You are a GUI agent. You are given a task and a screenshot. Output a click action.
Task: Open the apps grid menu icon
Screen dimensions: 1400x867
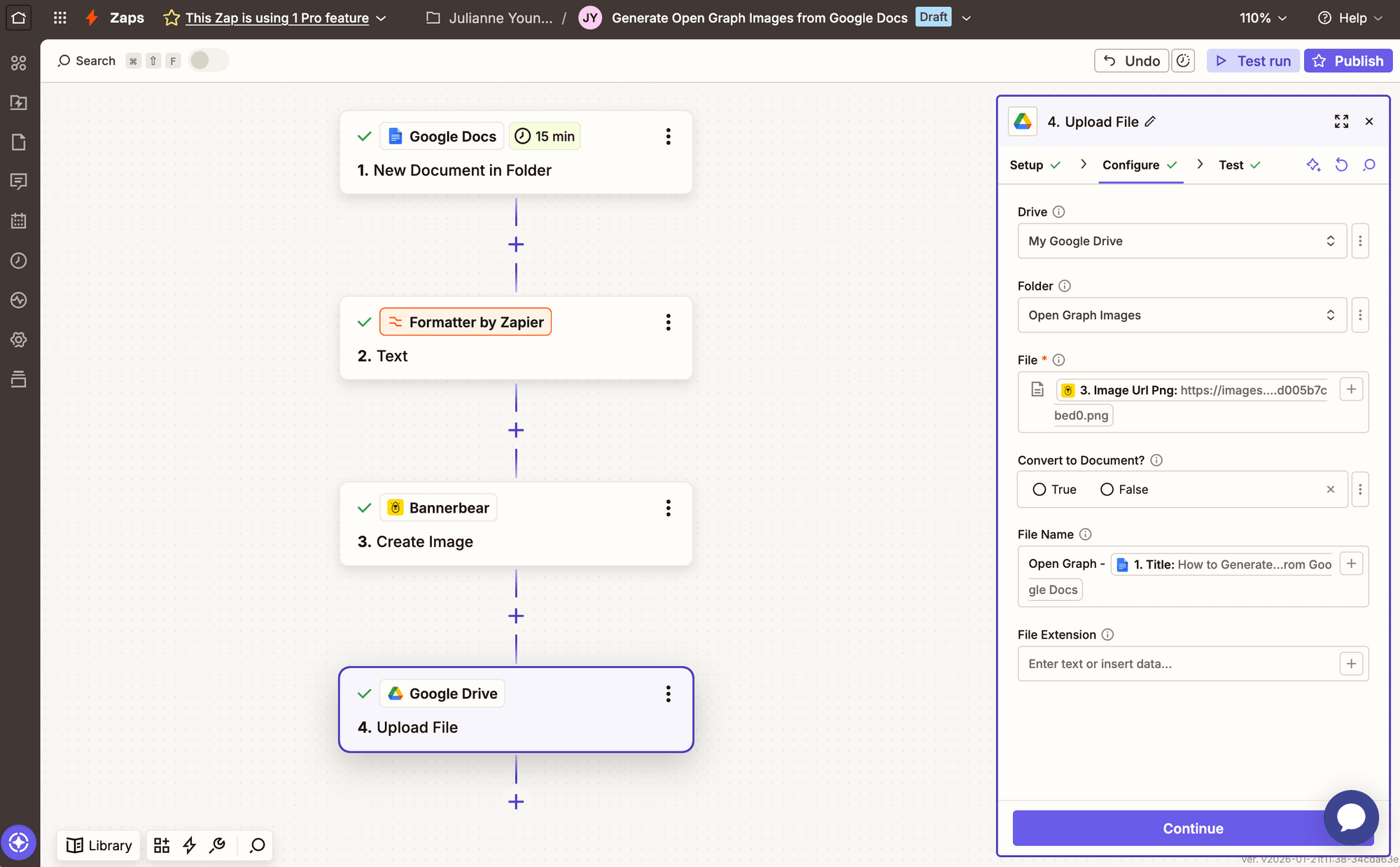[60, 18]
